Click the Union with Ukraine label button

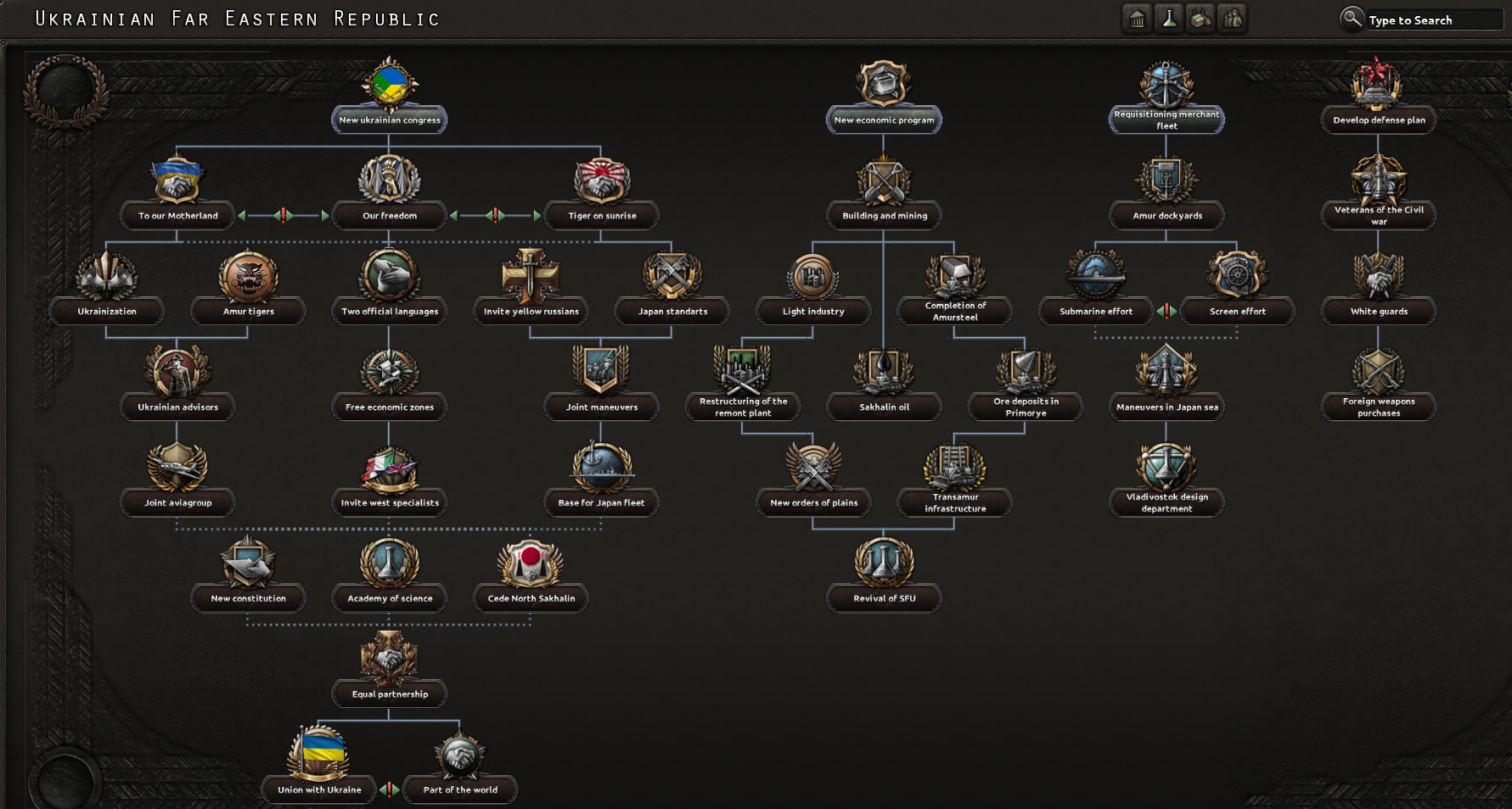(319, 789)
